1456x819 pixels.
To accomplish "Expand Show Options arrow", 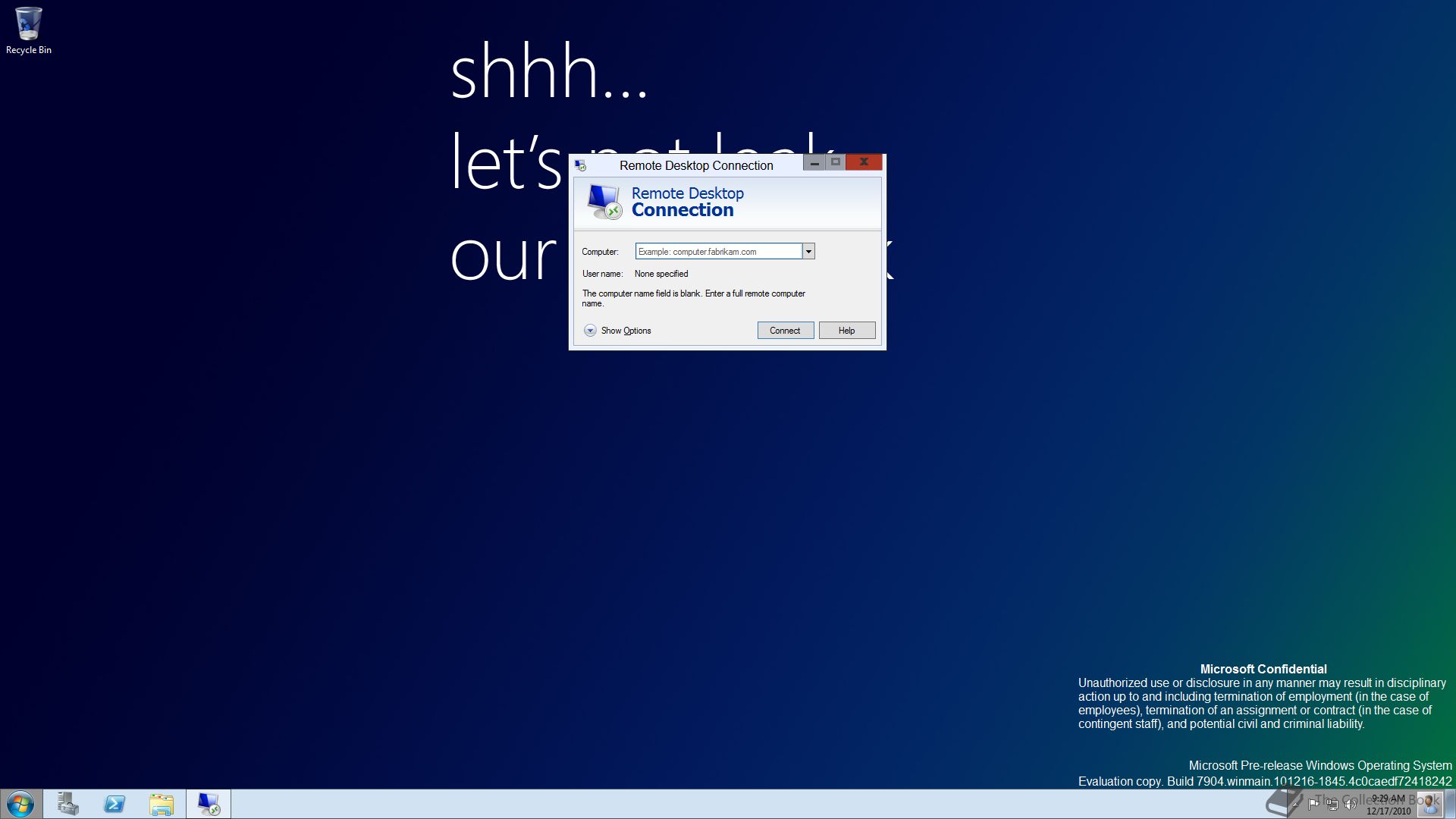I will [x=590, y=331].
